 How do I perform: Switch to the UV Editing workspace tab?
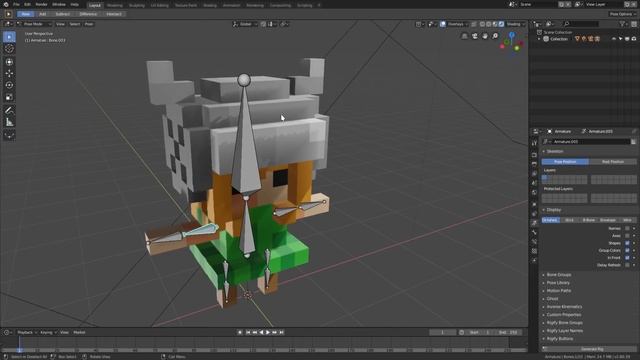pos(160,5)
